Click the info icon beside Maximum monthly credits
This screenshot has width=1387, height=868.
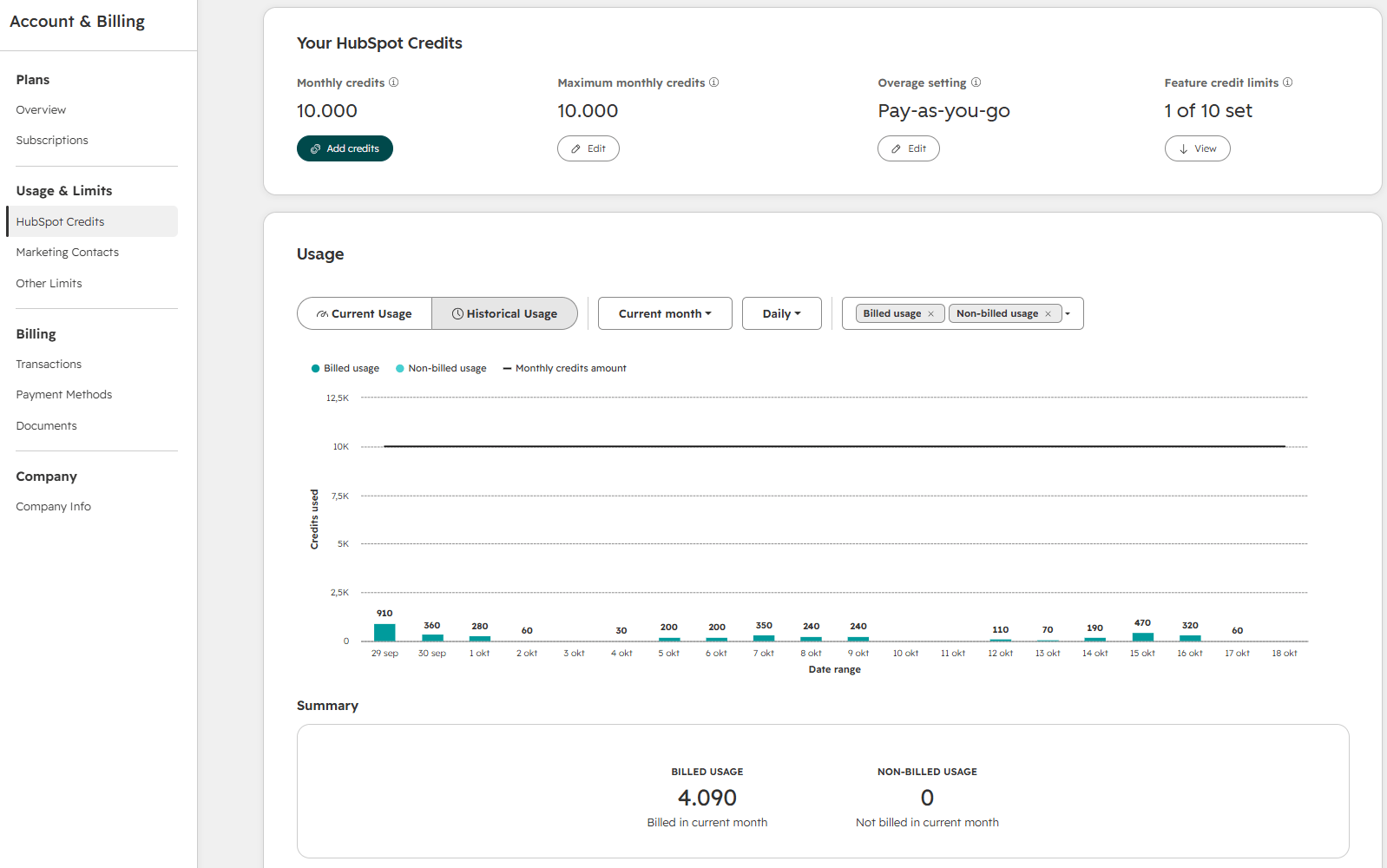(714, 82)
